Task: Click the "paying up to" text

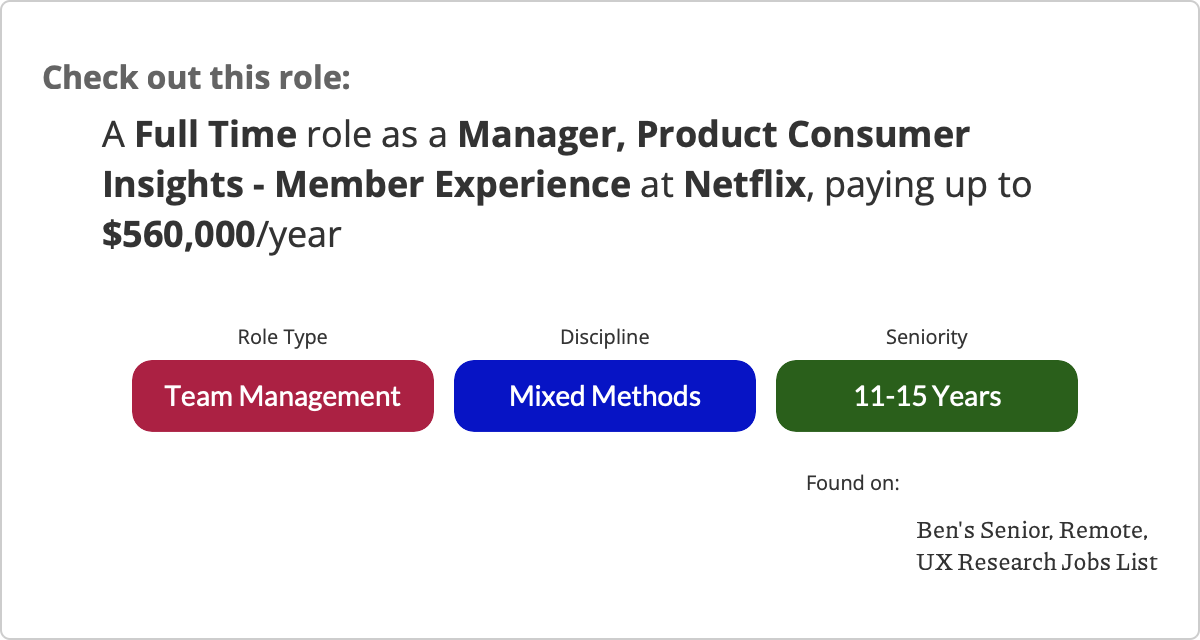Action: pos(928,185)
